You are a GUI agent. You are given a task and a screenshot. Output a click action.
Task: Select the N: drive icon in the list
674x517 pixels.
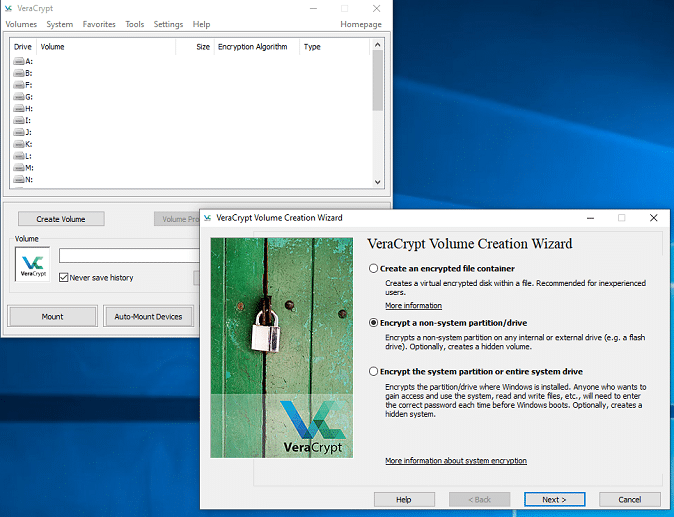pos(18,180)
